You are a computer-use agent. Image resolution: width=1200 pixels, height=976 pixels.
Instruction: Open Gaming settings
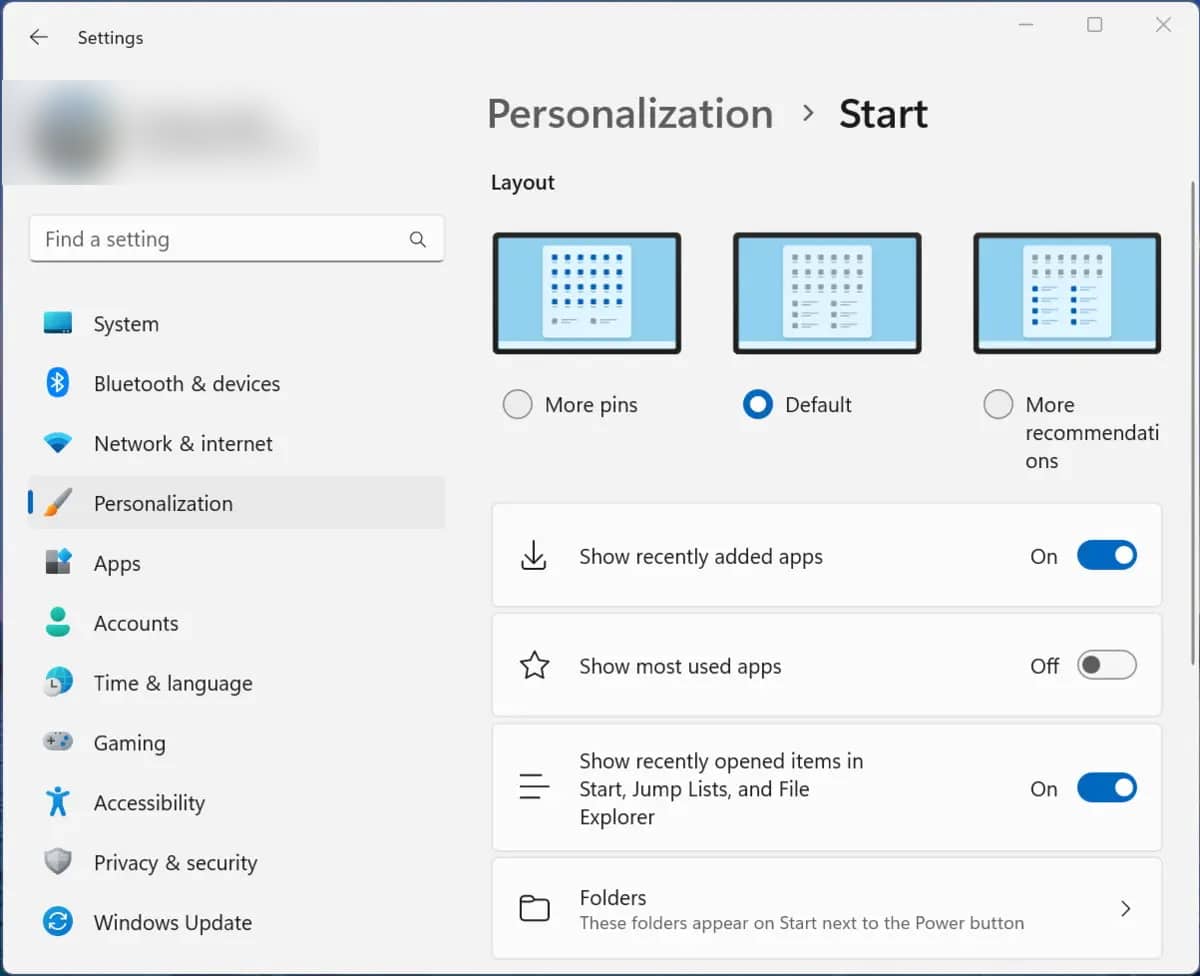130,743
